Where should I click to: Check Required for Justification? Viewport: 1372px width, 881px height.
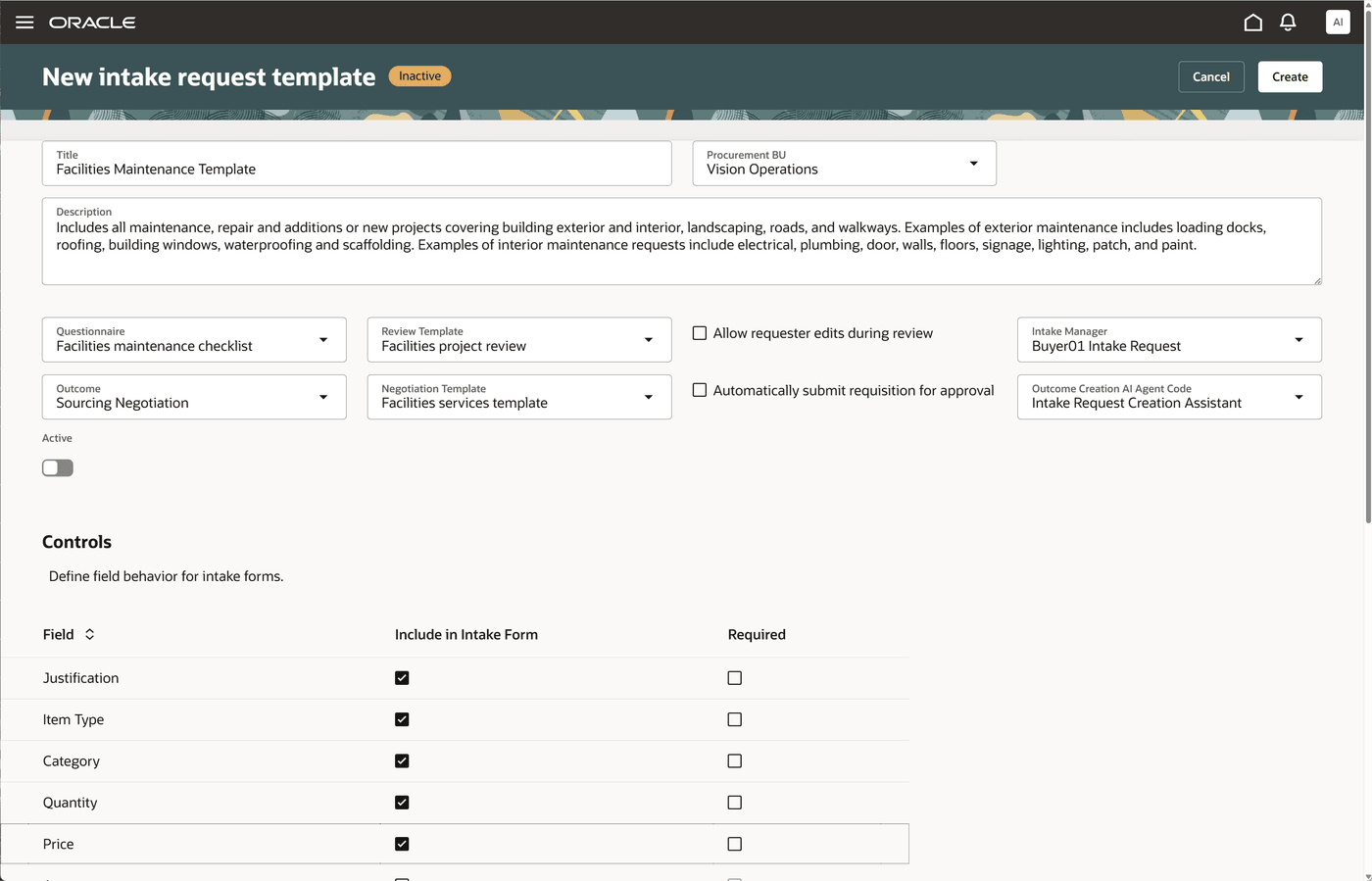735,678
